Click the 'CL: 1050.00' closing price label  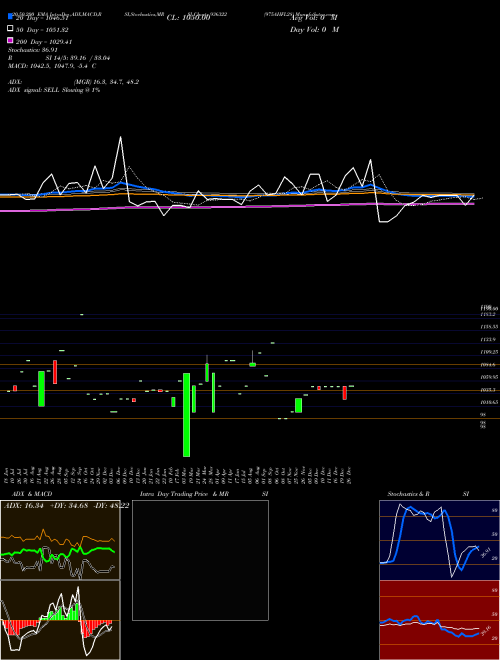(x=188, y=18)
